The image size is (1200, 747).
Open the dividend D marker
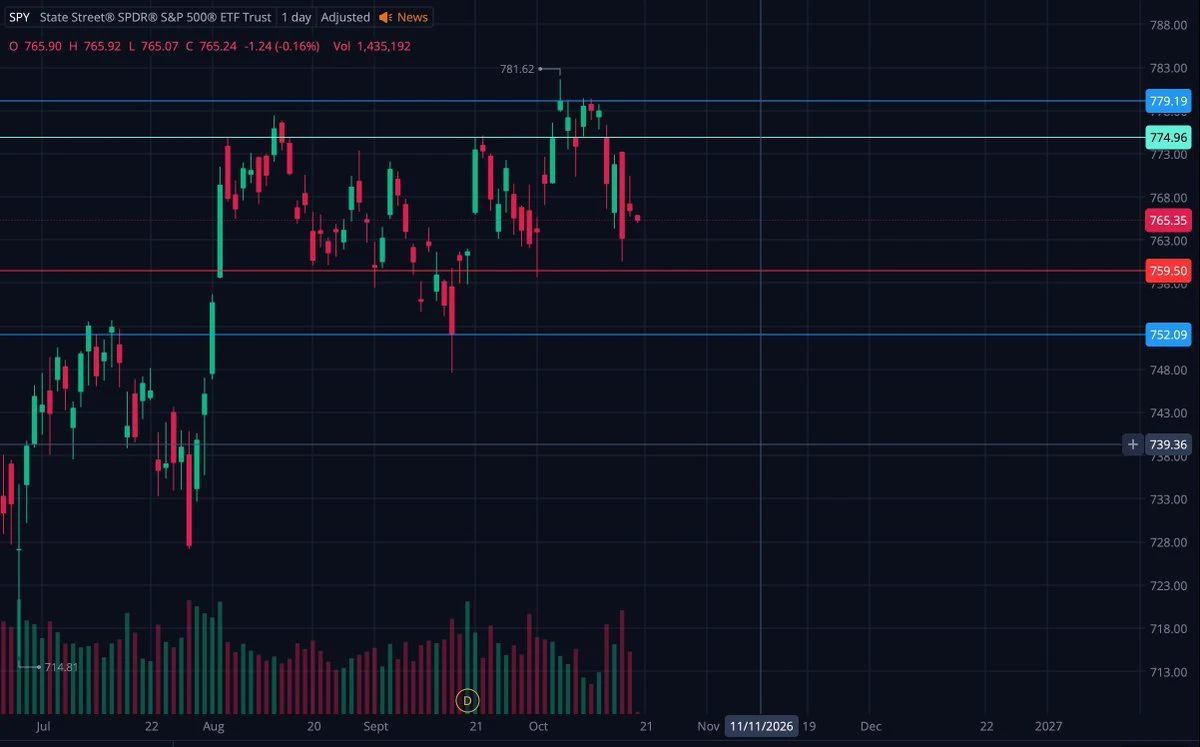[467, 701]
